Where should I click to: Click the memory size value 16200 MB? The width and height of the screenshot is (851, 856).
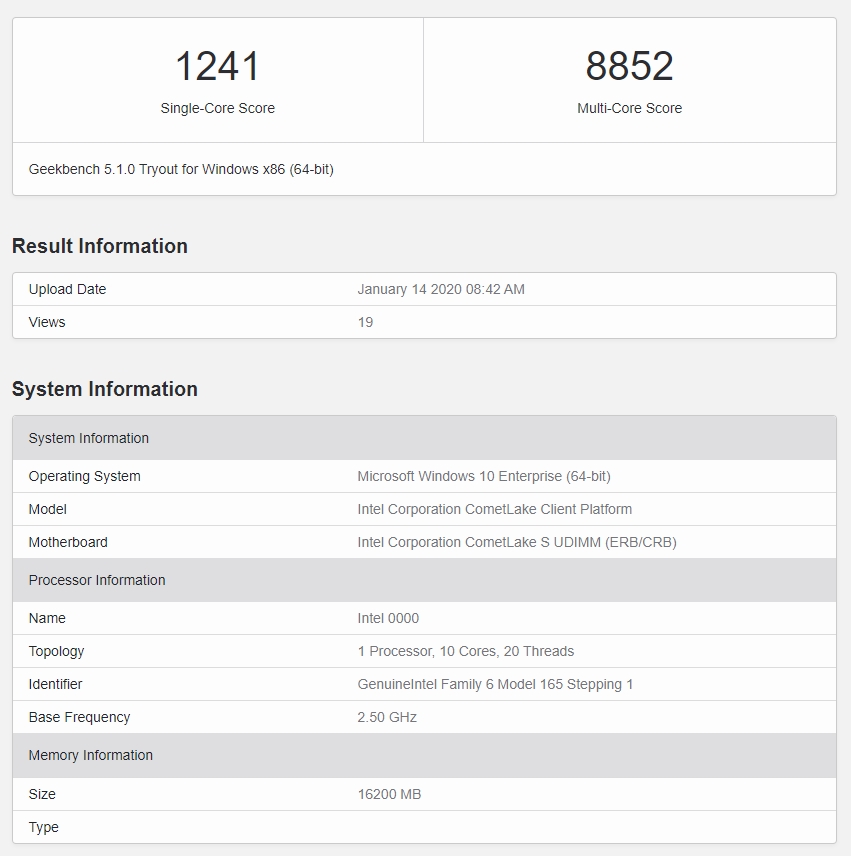pos(389,794)
